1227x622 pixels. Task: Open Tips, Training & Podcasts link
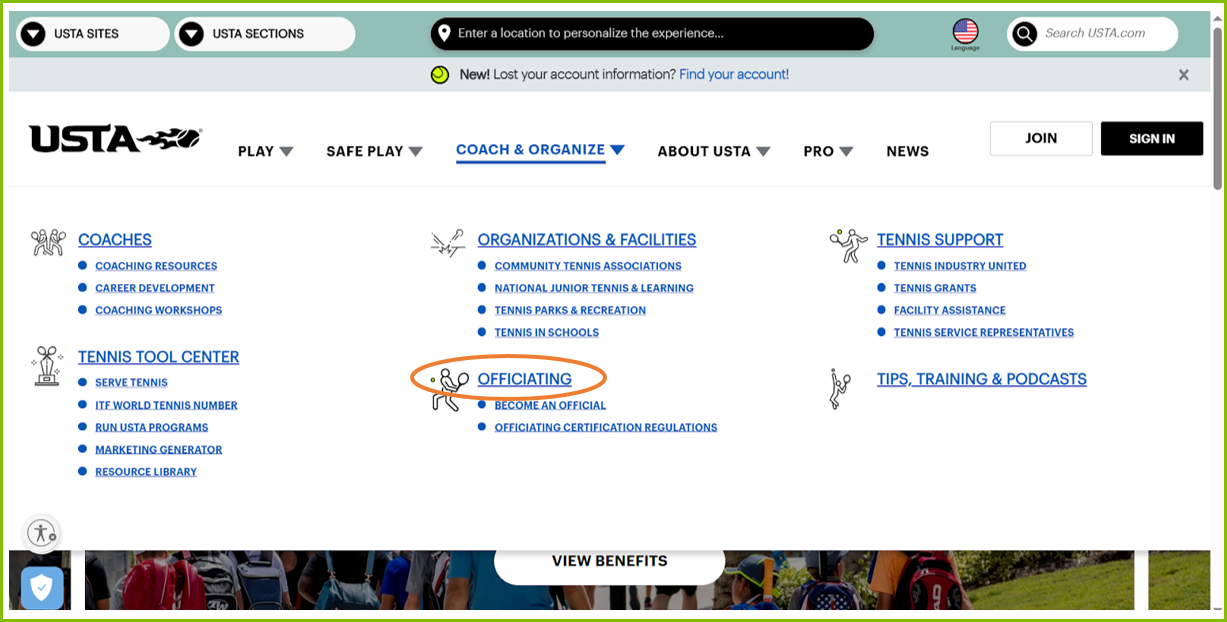click(982, 379)
